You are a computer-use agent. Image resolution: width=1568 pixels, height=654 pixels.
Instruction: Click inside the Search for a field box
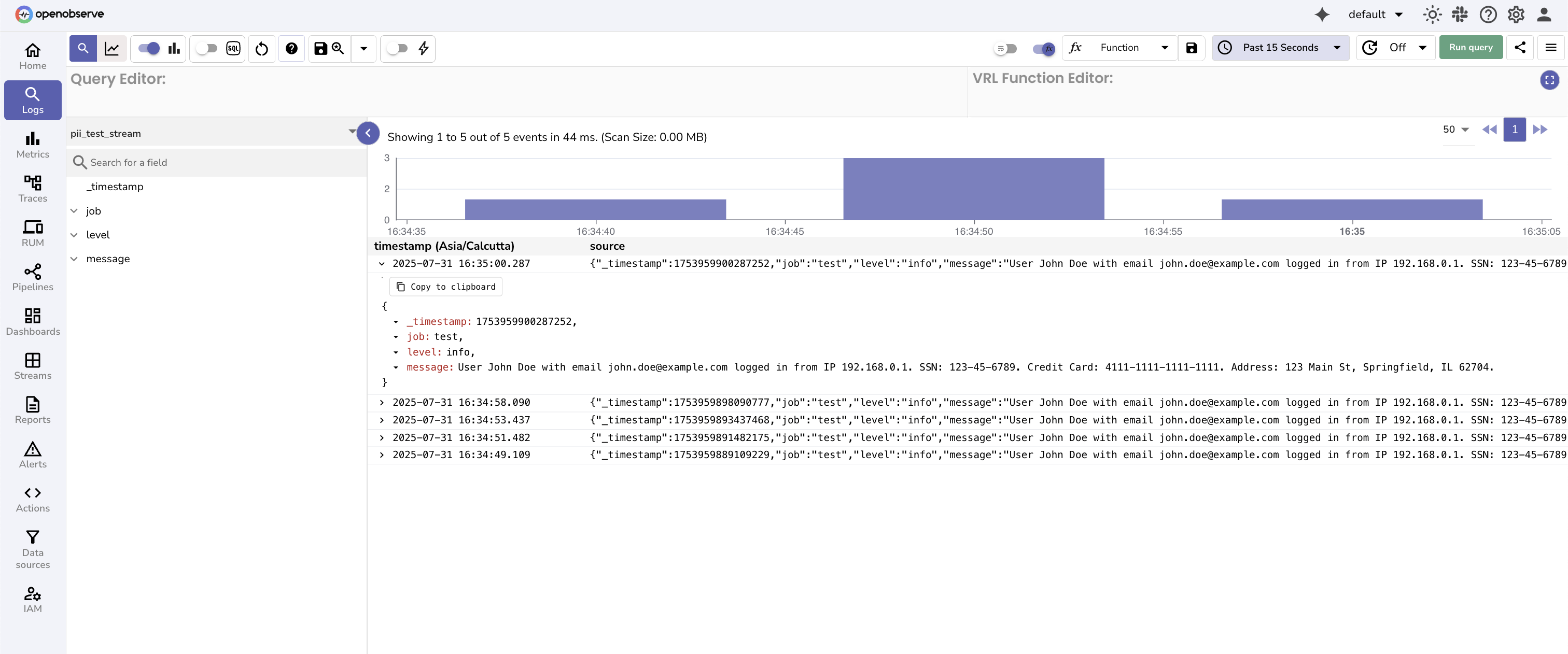(x=183, y=162)
